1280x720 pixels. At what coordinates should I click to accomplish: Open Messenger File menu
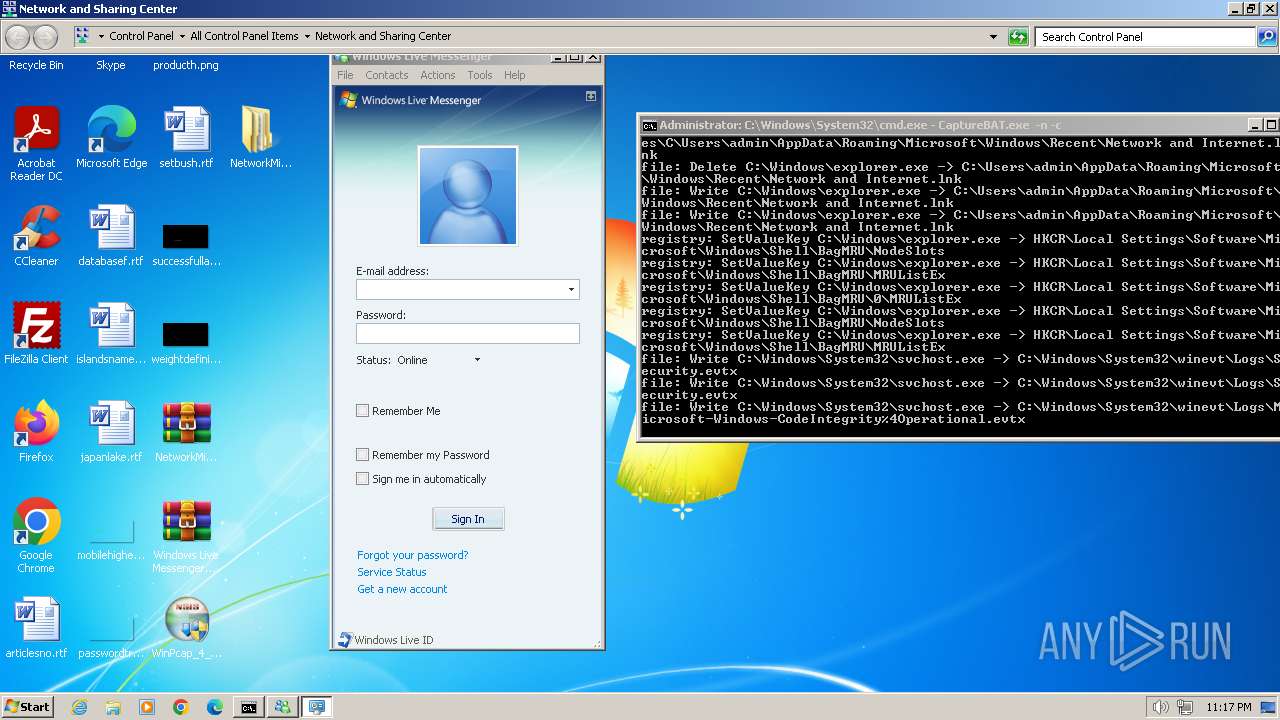(345, 75)
